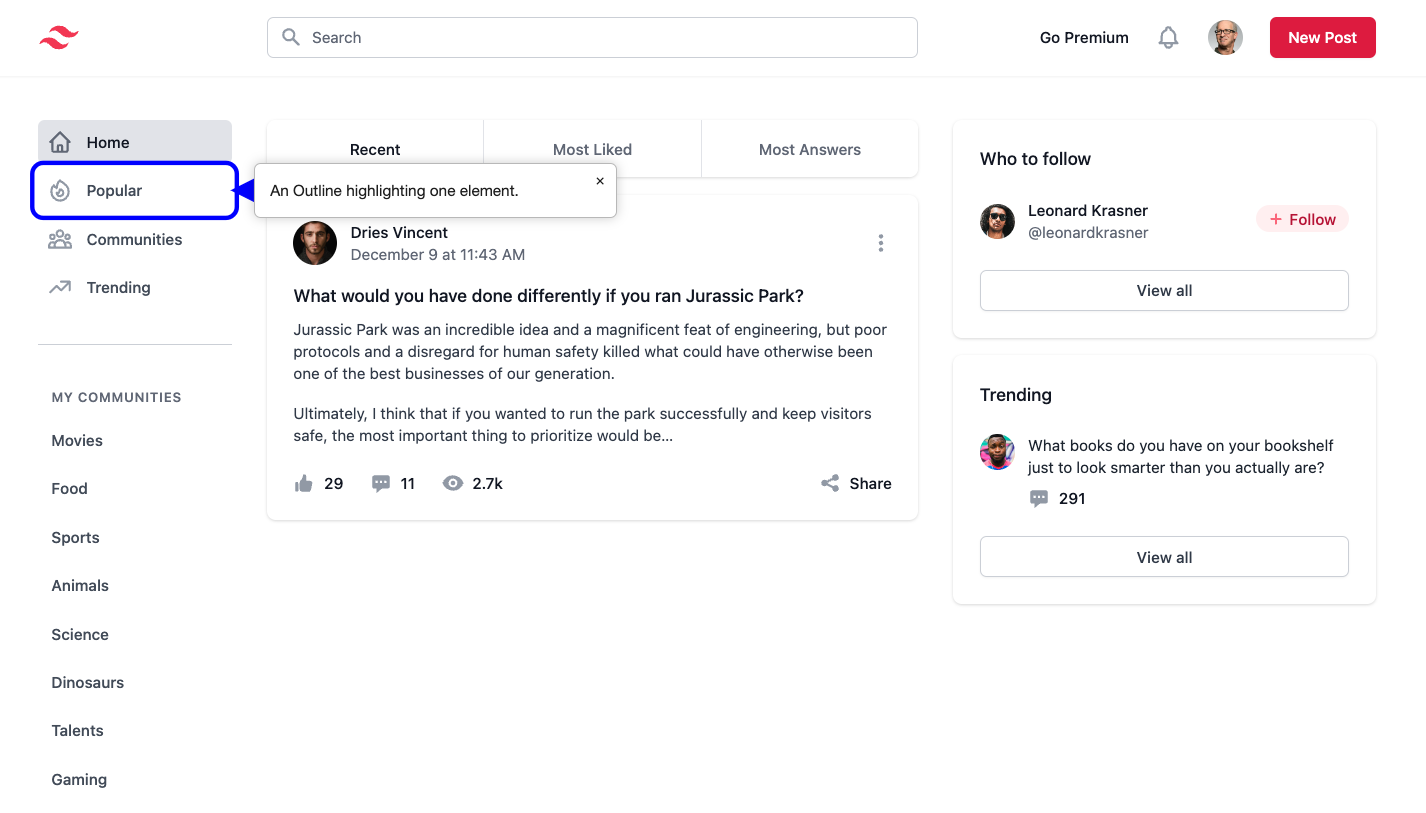1426x813 pixels.
Task: Click the thumbs-up like icon on the post
Action: pos(304,484)
